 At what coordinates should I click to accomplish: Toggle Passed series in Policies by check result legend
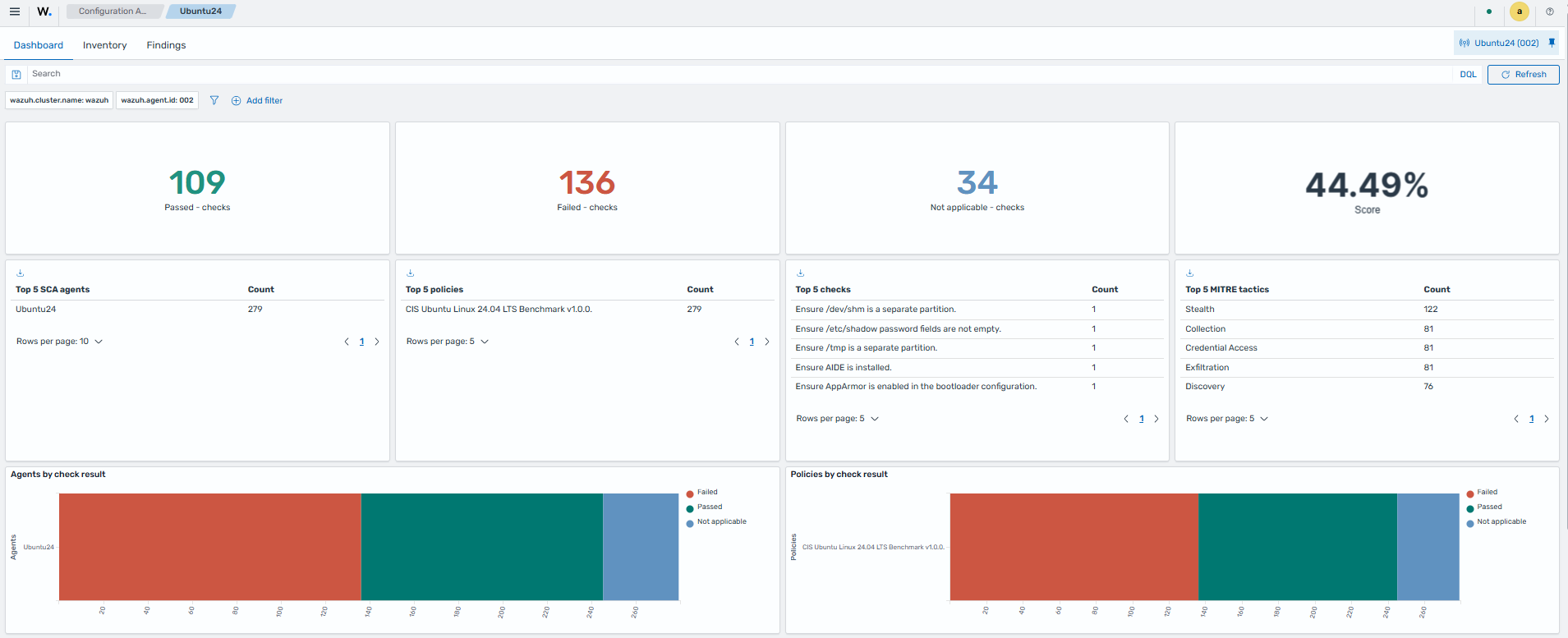click(x=1484, y=507)
